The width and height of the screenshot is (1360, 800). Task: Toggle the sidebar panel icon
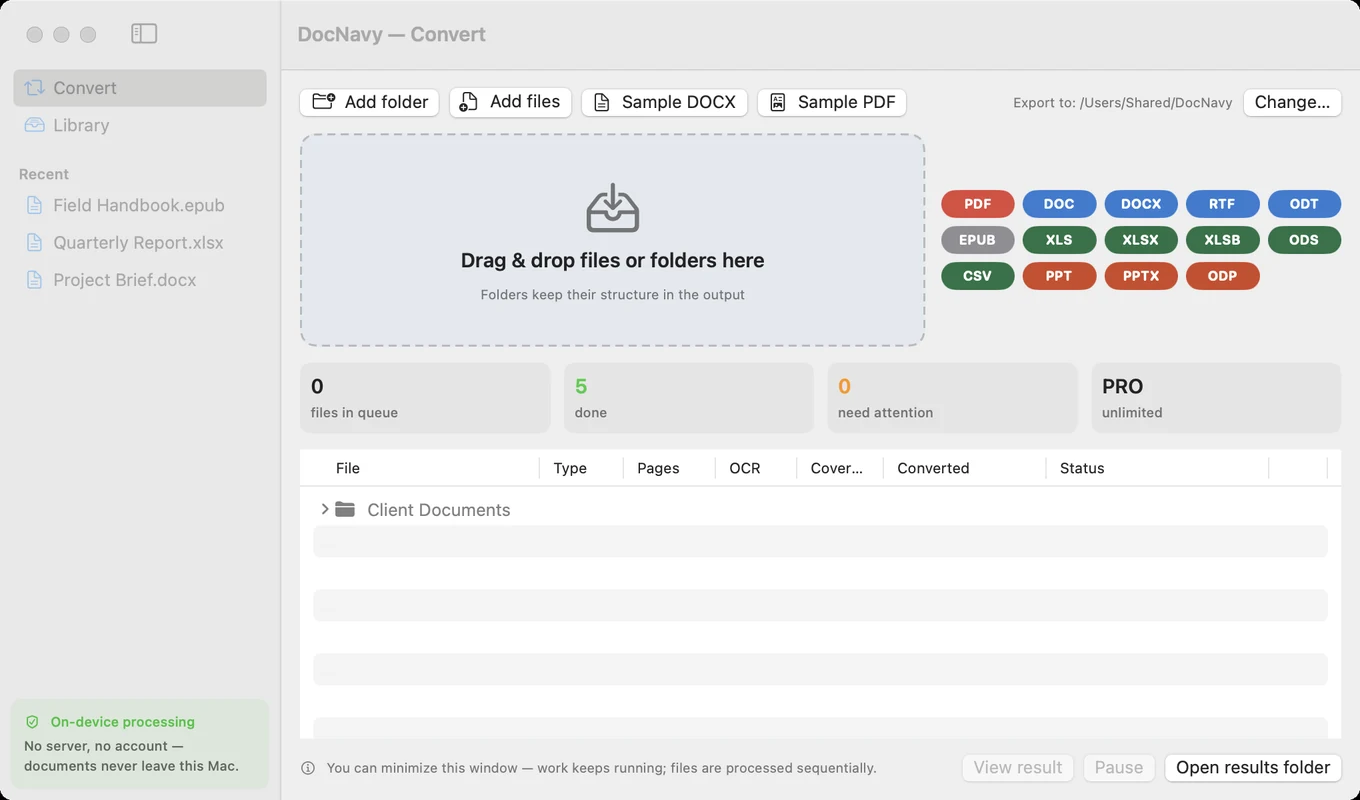144,34
